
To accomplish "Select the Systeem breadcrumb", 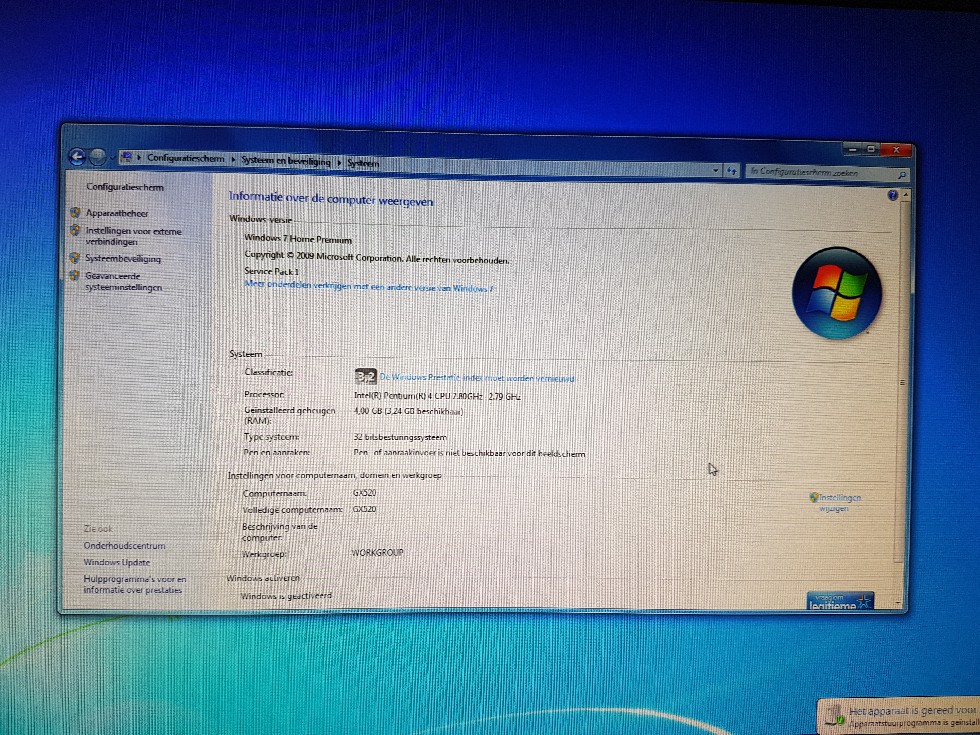I will (x=363, y=163).
